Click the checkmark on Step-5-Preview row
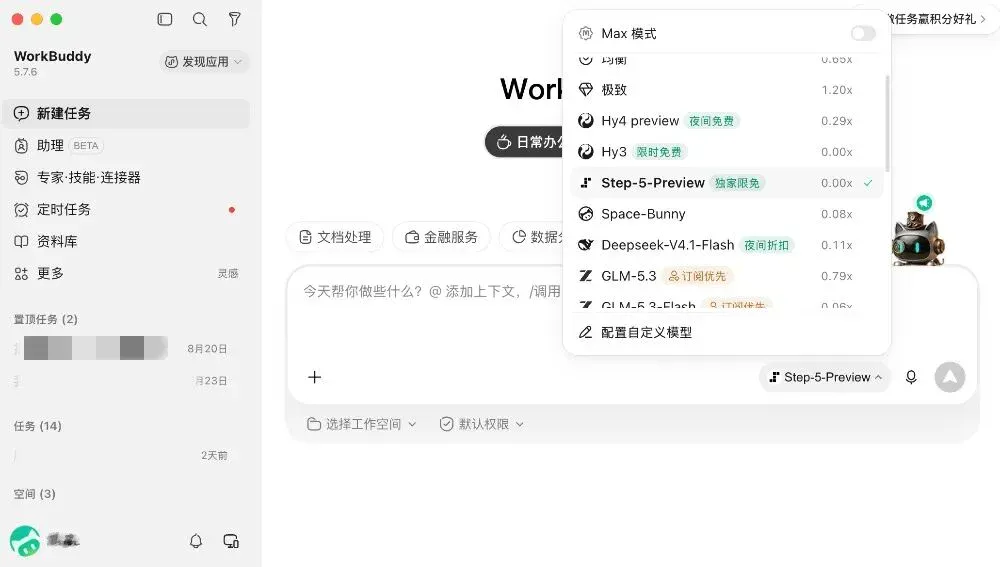Screen dimensions: 1000x567 [x=868, y=183]
